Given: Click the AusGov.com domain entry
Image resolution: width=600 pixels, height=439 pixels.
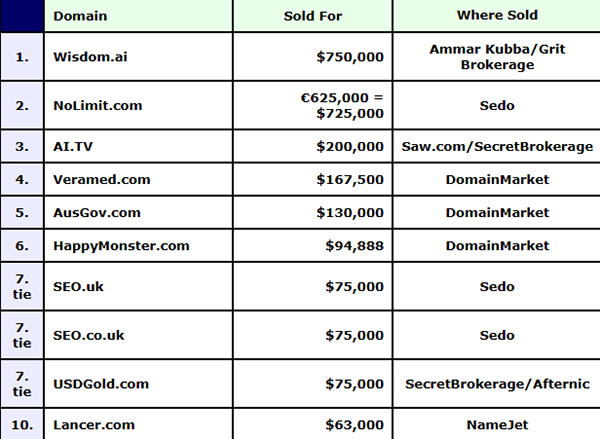Looking at the screenshot, I should pyautogui.click(x=97, y=212).
